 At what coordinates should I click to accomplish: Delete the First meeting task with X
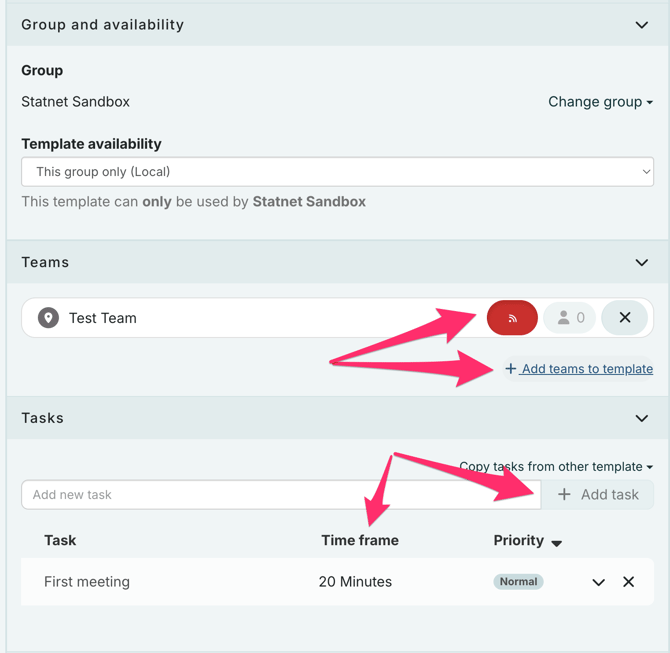tap(628, 582)
